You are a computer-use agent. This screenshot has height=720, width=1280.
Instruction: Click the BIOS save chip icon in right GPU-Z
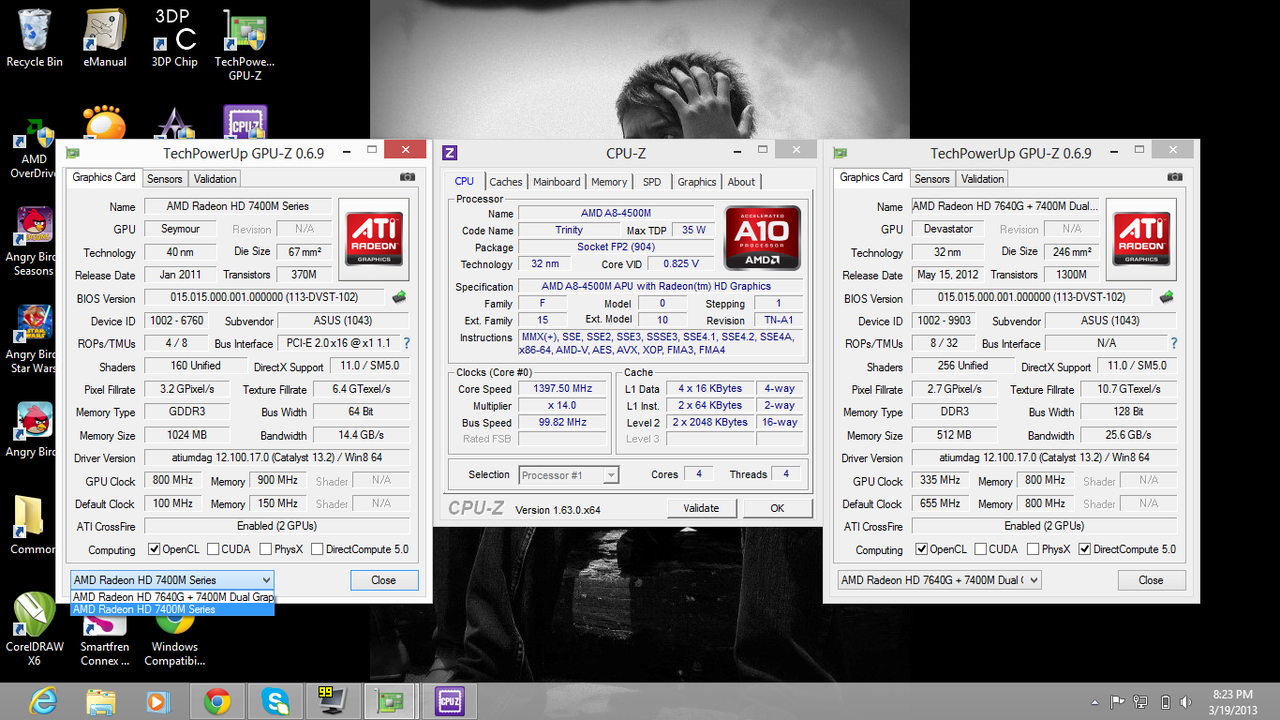pos(1166,297)
